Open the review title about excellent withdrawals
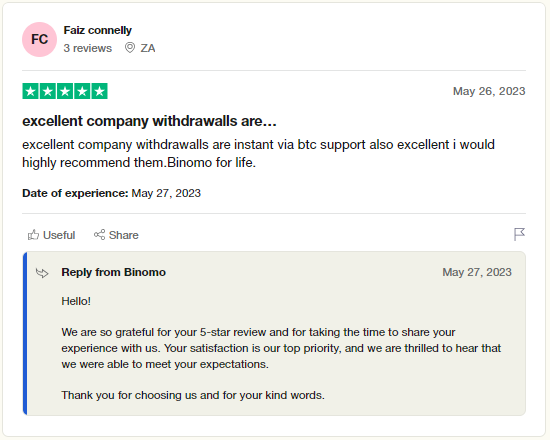Image resolution: width=550 pixels, height=440 pixels. point(149,121)
